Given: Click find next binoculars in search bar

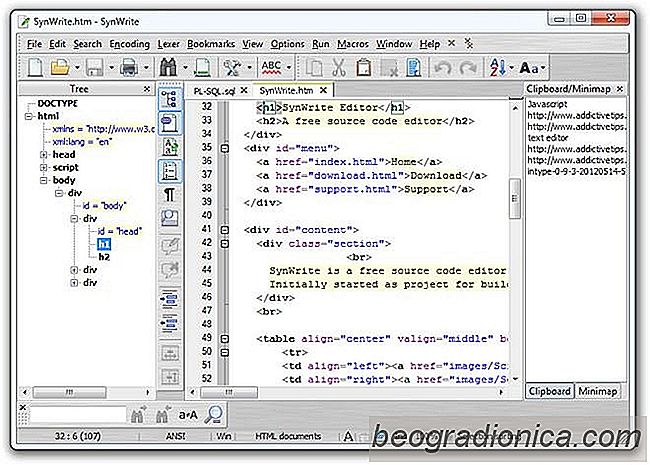Looking at the screenshot, I should 138,414.
